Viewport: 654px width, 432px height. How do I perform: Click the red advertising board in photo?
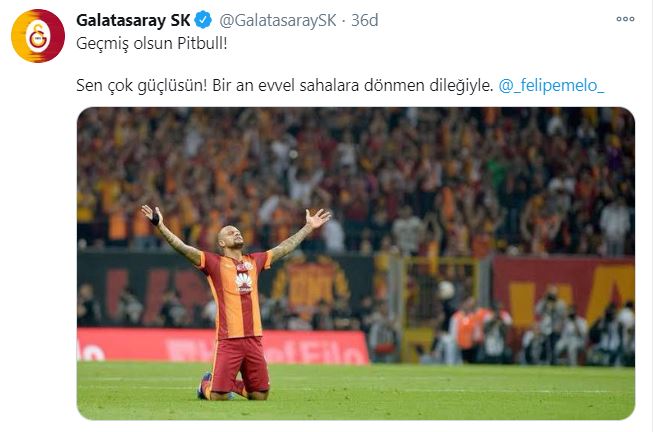point(223,345)
